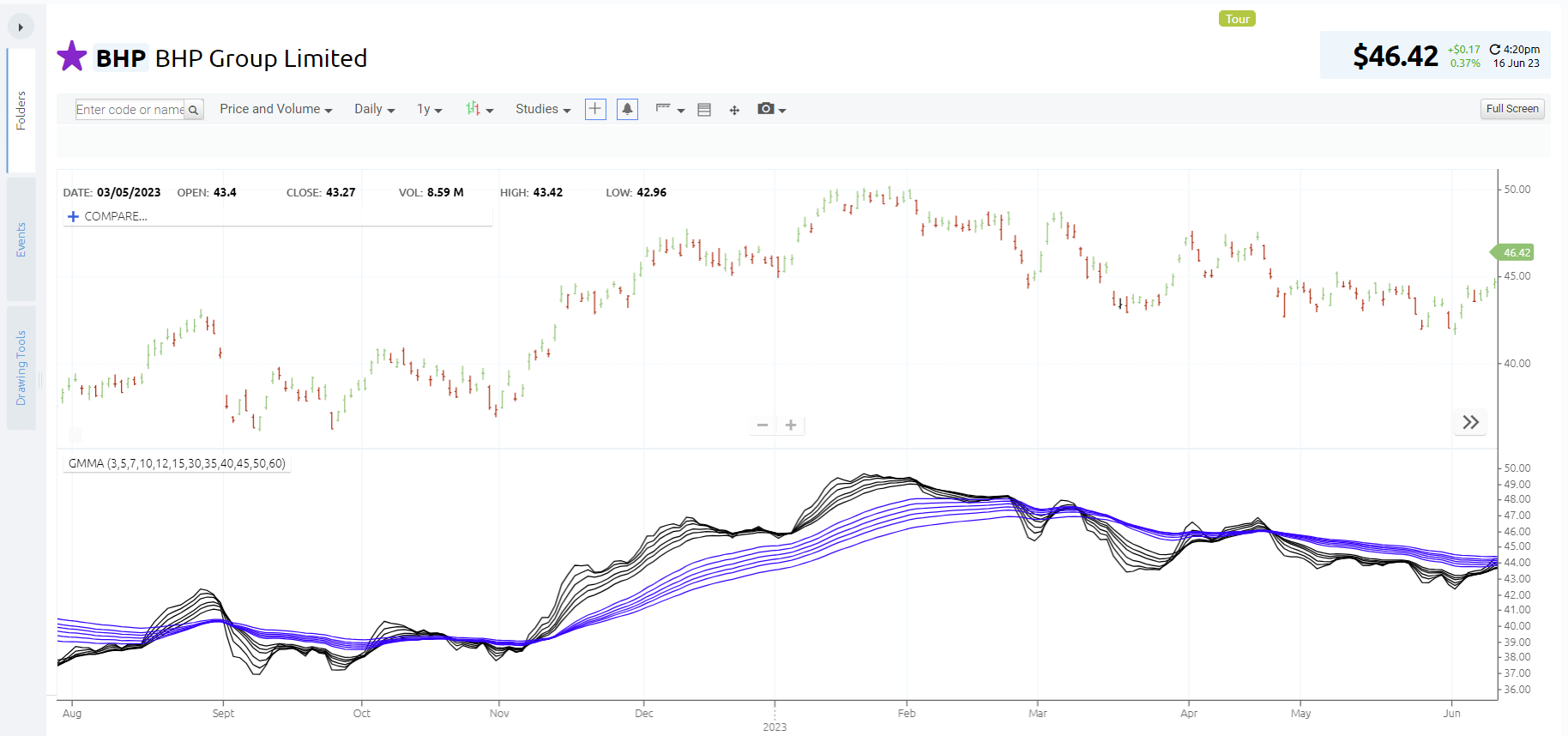Click the purple favourite star for BHP
This screenshot has width=1568, height=736.
(x=72, y=57)
